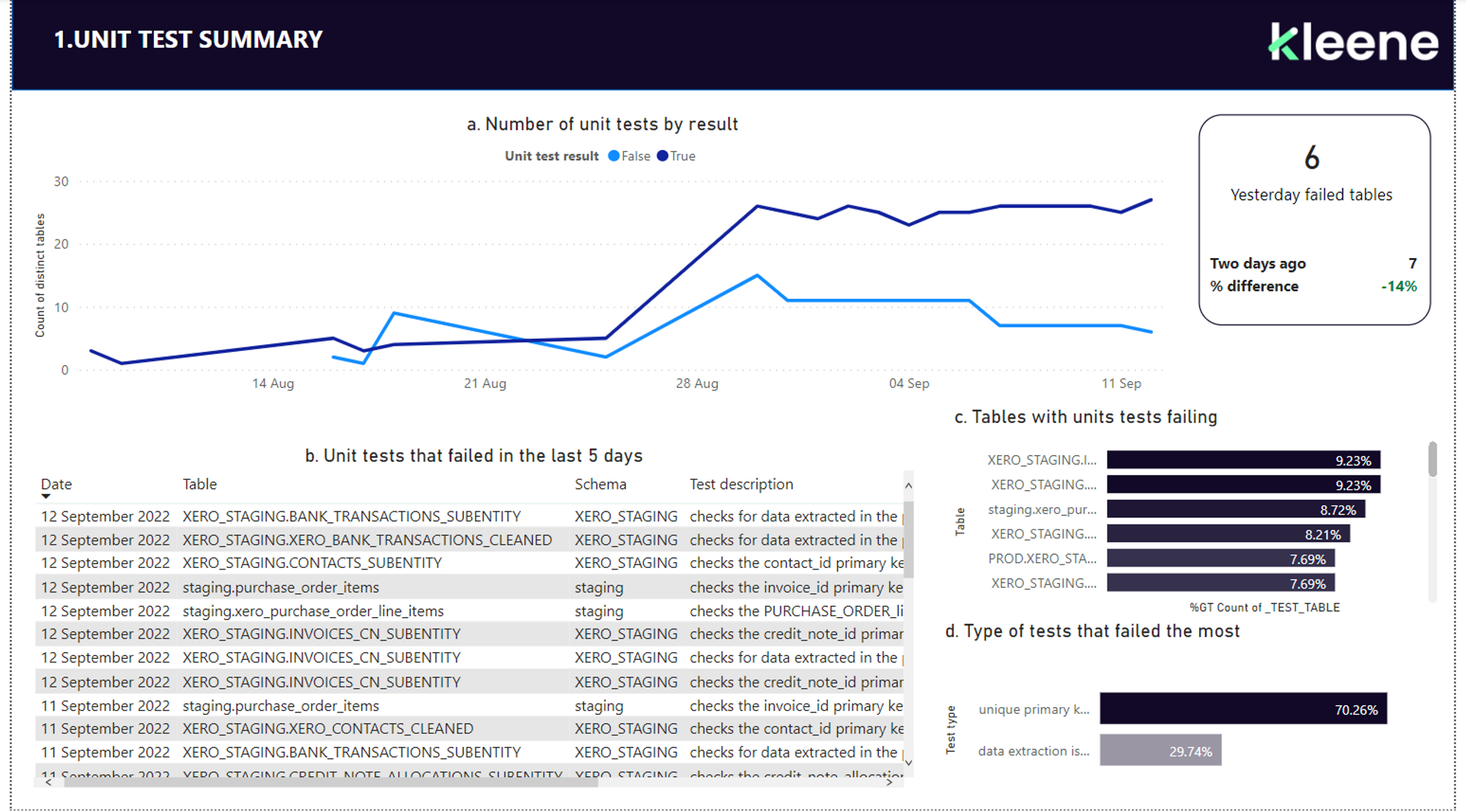1466x812 pixels.
Task: Click table horizontal scroll right arrow
Action: (x=889, y=783)
